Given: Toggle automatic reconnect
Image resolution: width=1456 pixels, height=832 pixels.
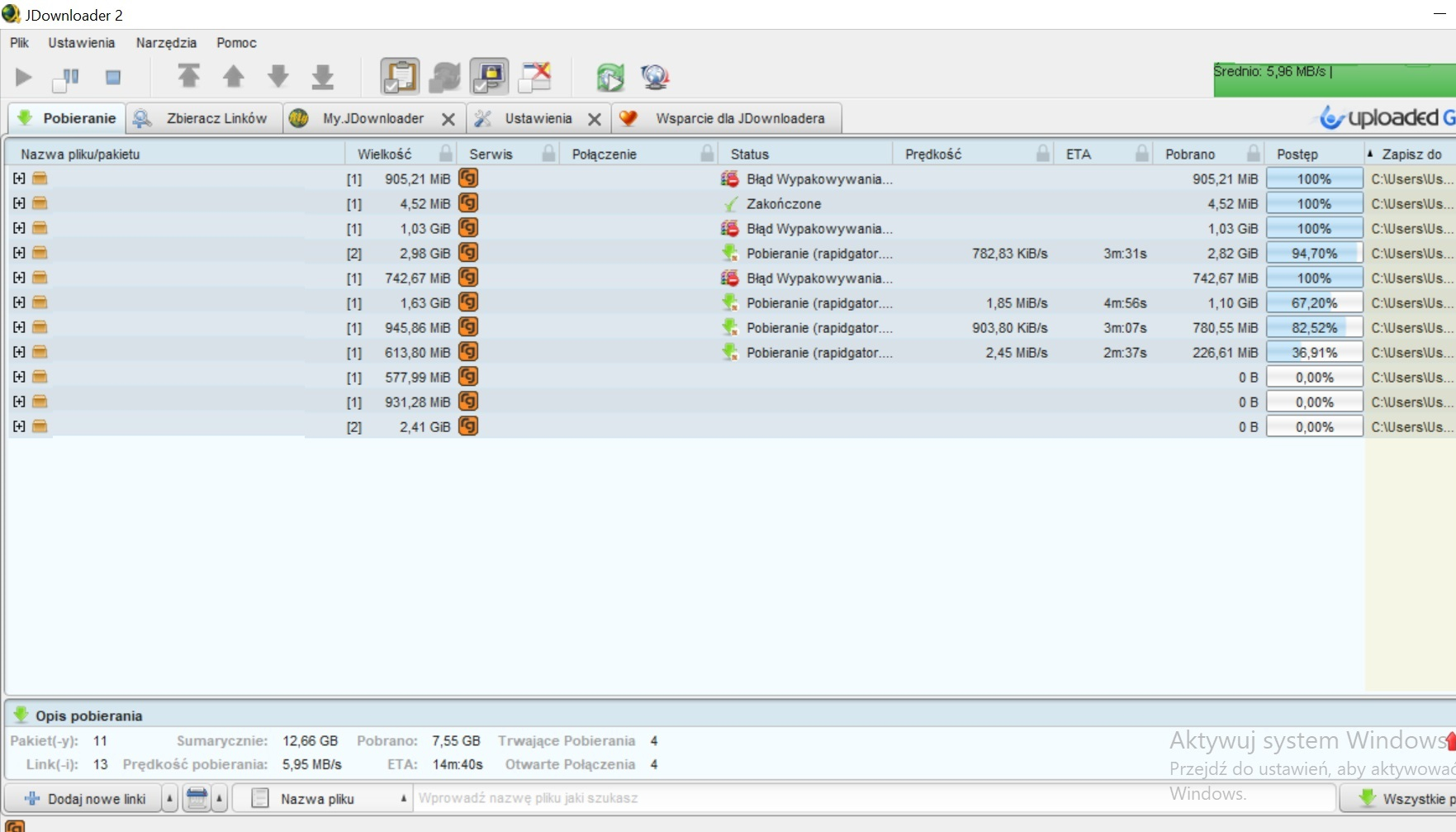Looking at the screenshot, I should pyautogui.click(x=444, y=77).
